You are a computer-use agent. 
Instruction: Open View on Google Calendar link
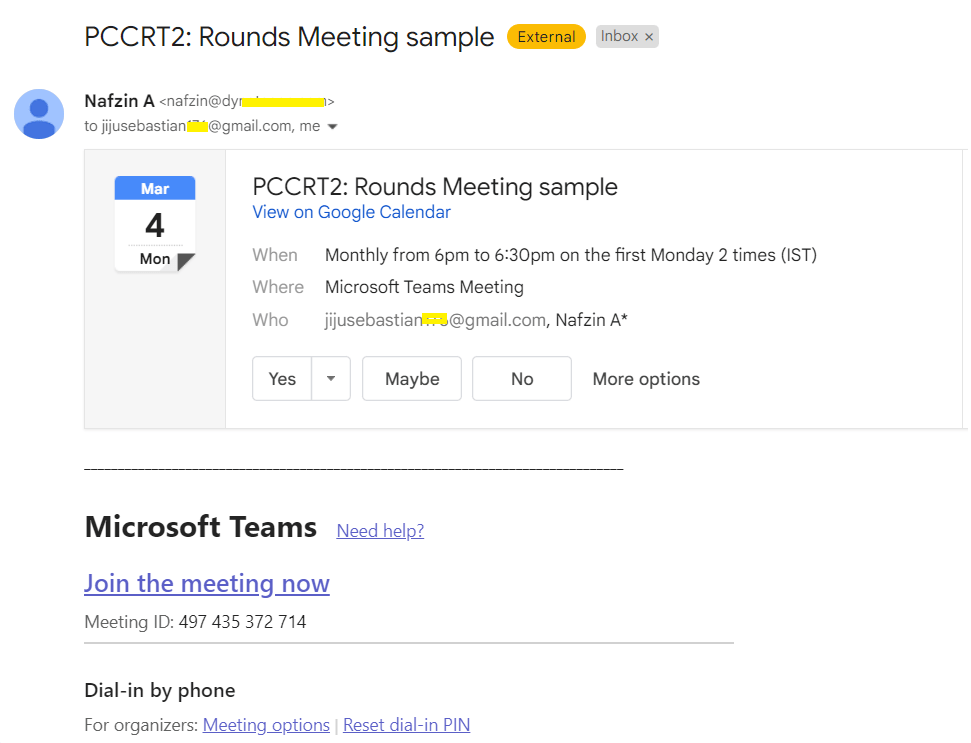coord(351,212)
